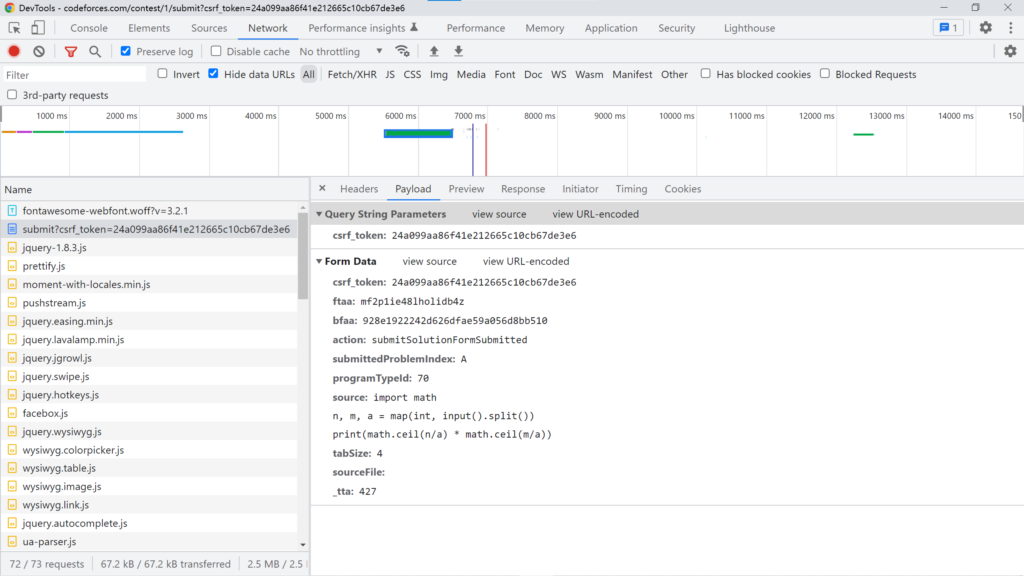Click the export HAR download icon
The height and width of the screenshot is (576, 1024).
[x=459, y=51]
